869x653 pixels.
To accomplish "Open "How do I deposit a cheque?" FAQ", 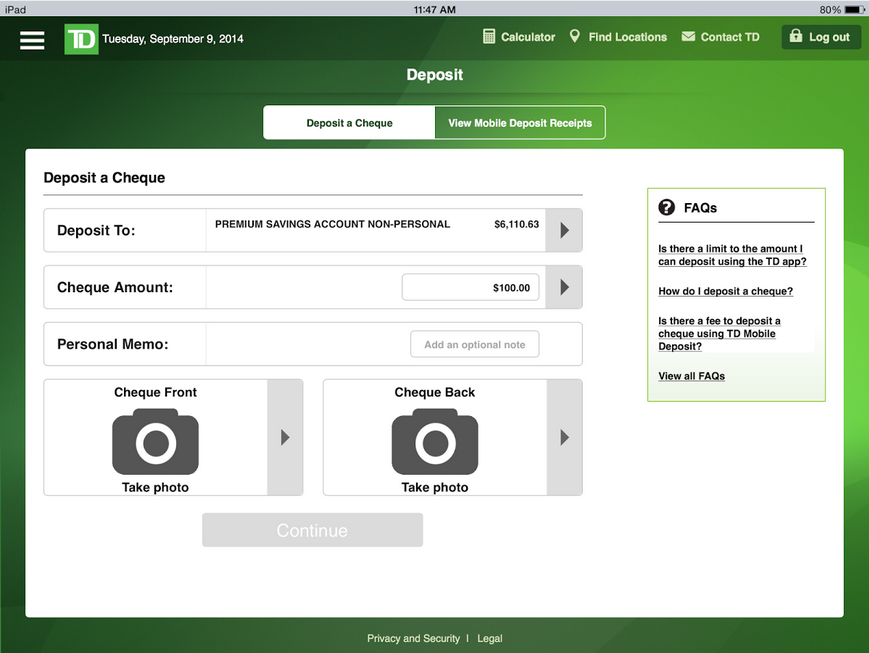I will coord(725,291).
